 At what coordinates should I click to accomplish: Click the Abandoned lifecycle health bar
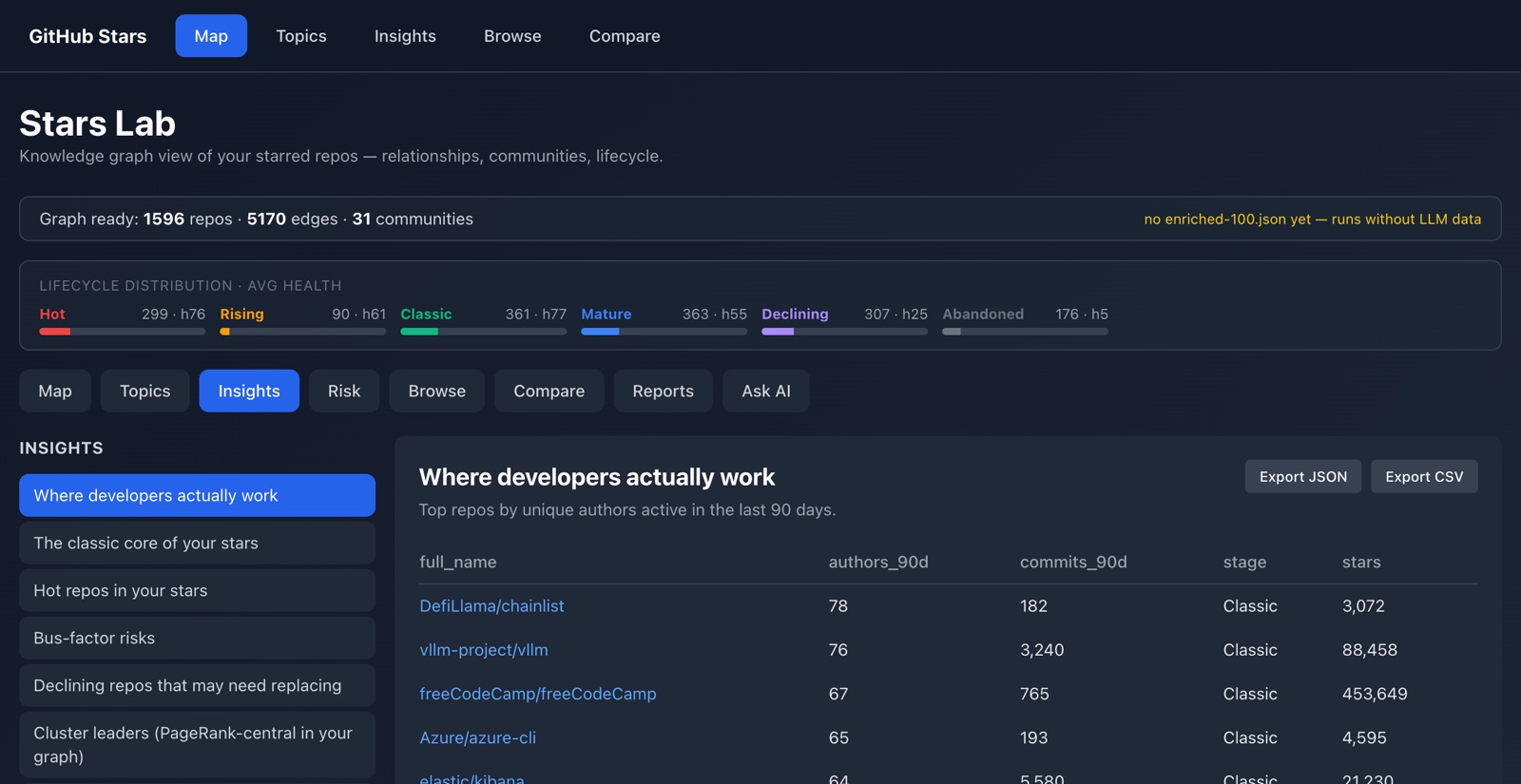(x=1026, y=332)
